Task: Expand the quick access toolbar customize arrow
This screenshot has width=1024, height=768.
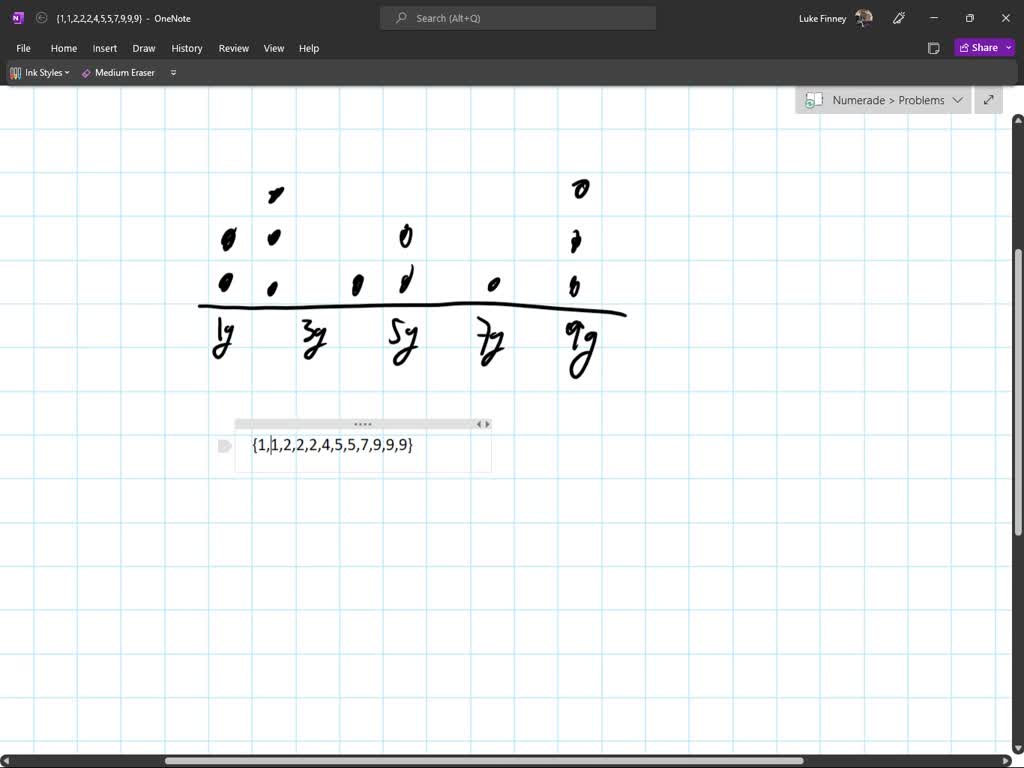Action: point(173,72)
